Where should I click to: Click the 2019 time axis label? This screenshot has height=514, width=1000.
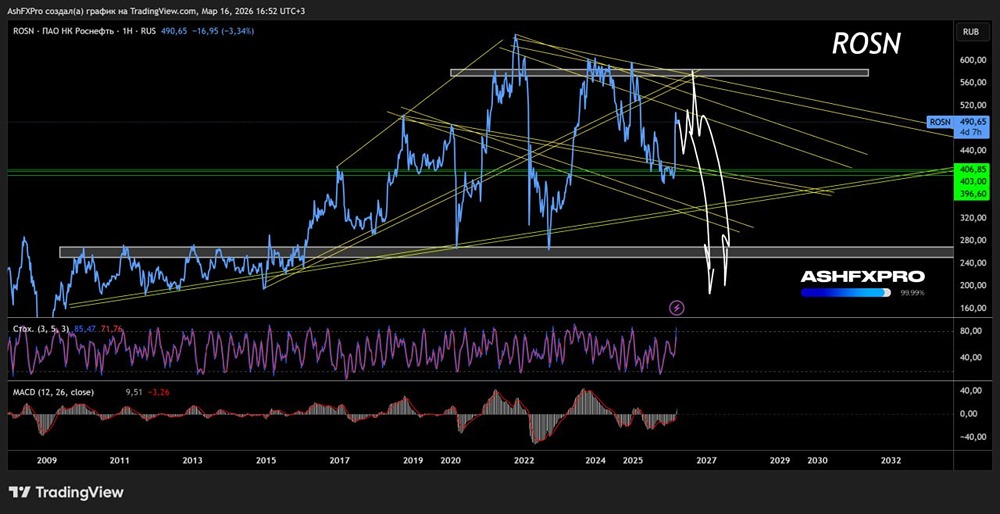(413, 460)
